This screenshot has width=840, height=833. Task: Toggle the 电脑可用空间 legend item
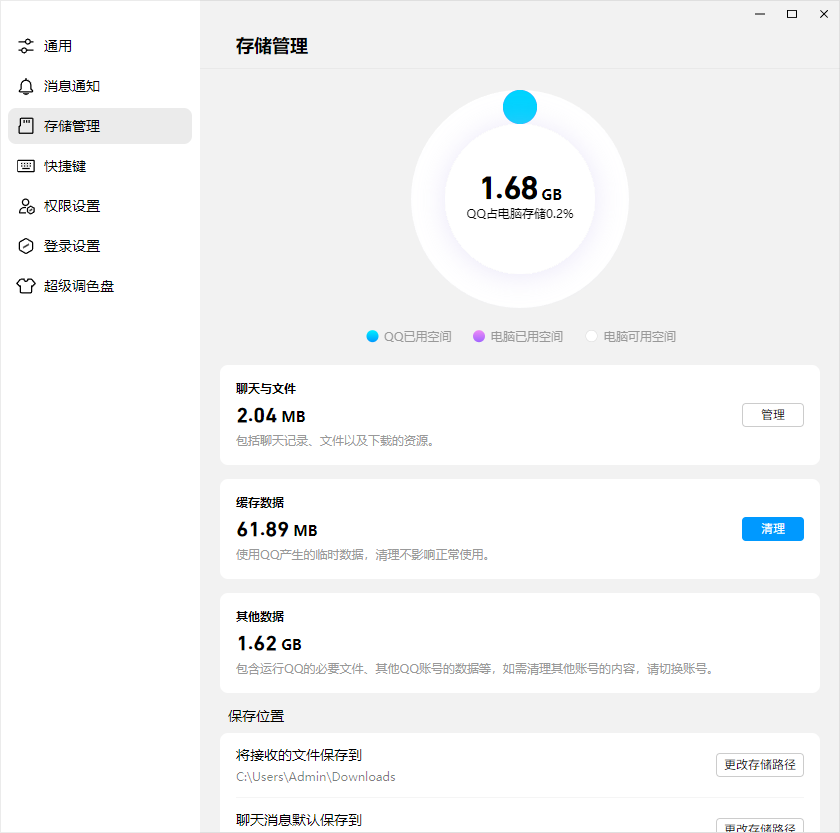632,336
